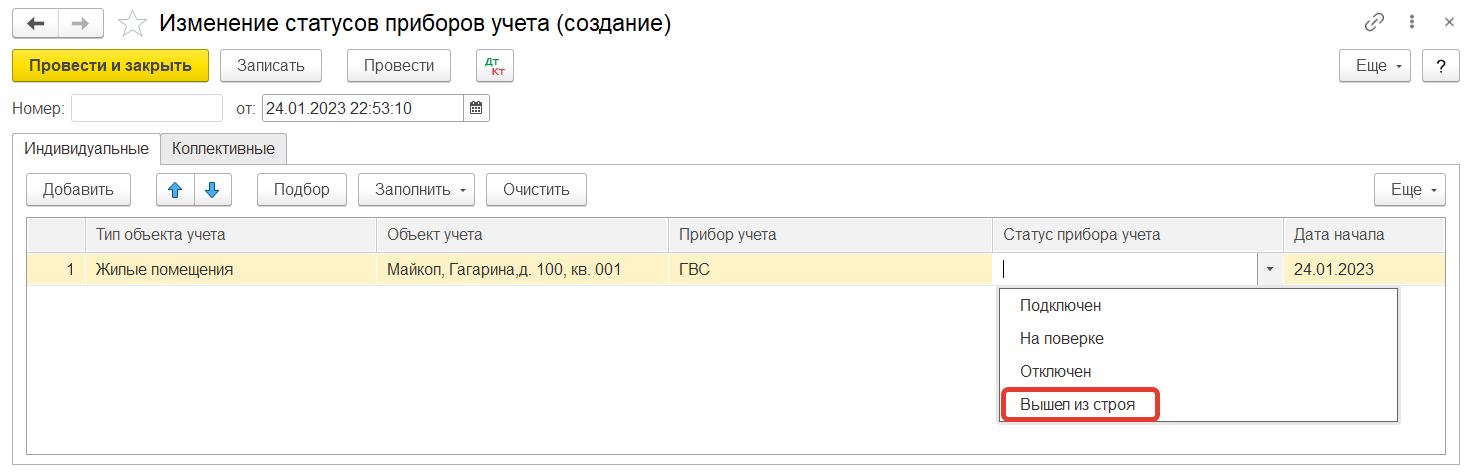Open the calendar date picker icon
Screen dimensions: 1480x475
pyautogui.click(x=477, y=108)
